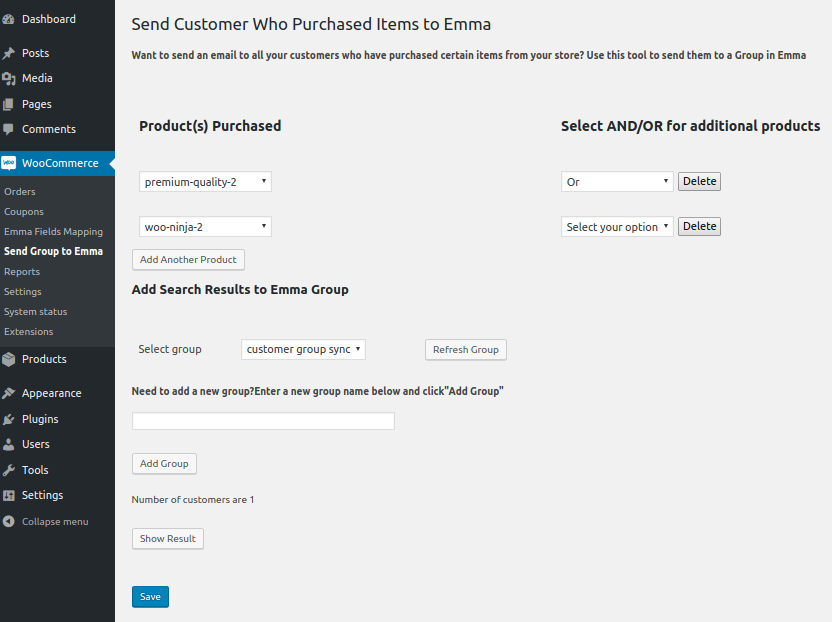
Task: Click 'Send Customer Who Purchased Items' page title
Action: [x=311, y=24]
